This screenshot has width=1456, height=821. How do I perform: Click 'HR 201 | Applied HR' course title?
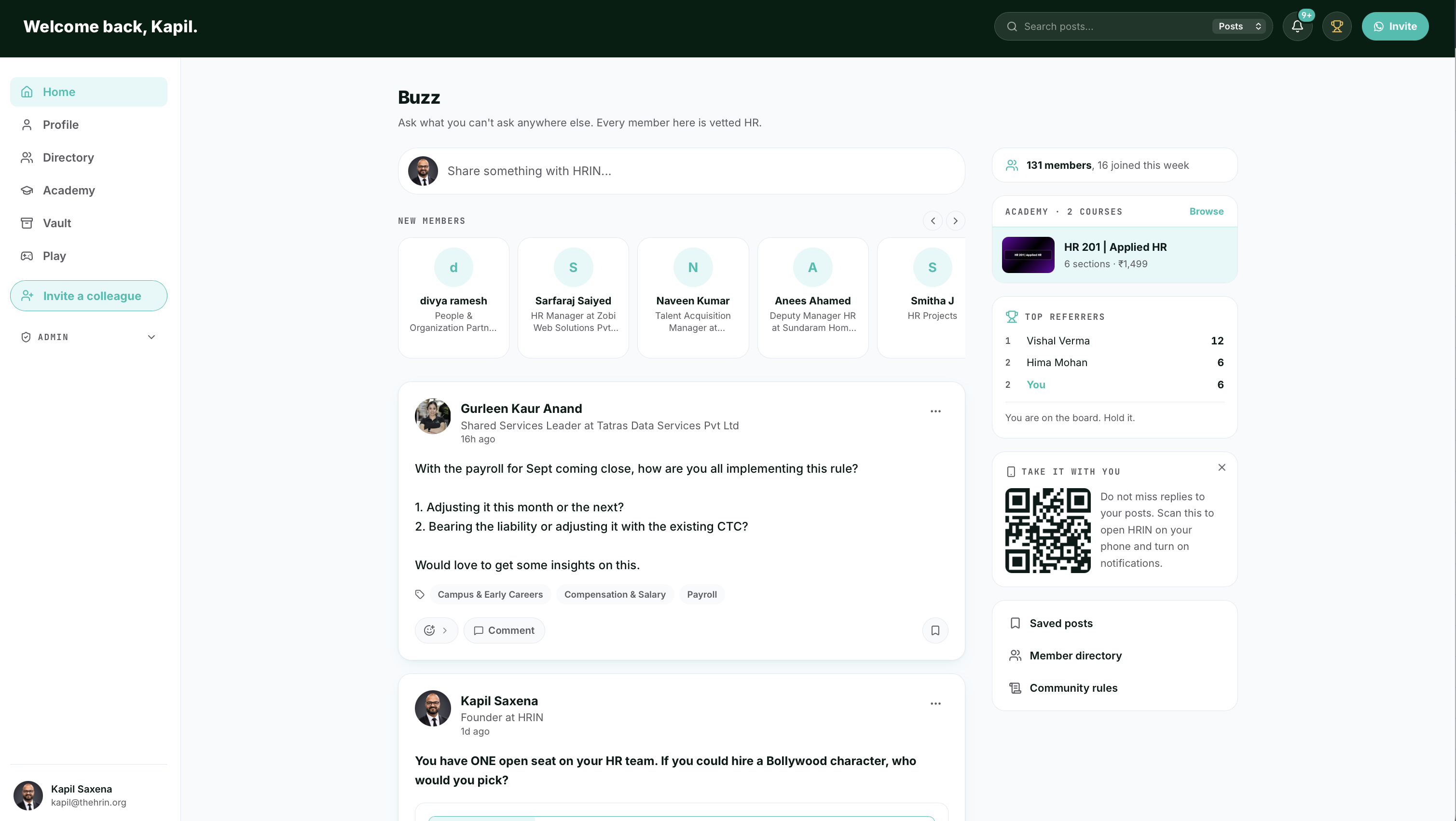(1115, 247)
